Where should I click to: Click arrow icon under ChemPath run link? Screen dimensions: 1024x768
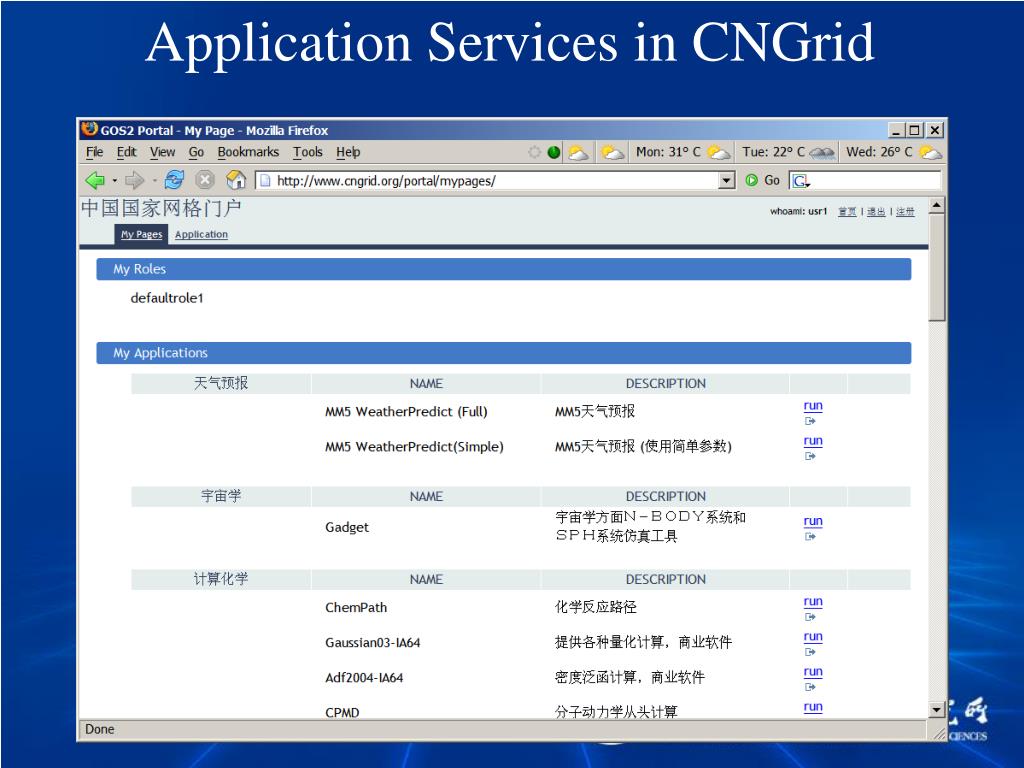[810, 617]
